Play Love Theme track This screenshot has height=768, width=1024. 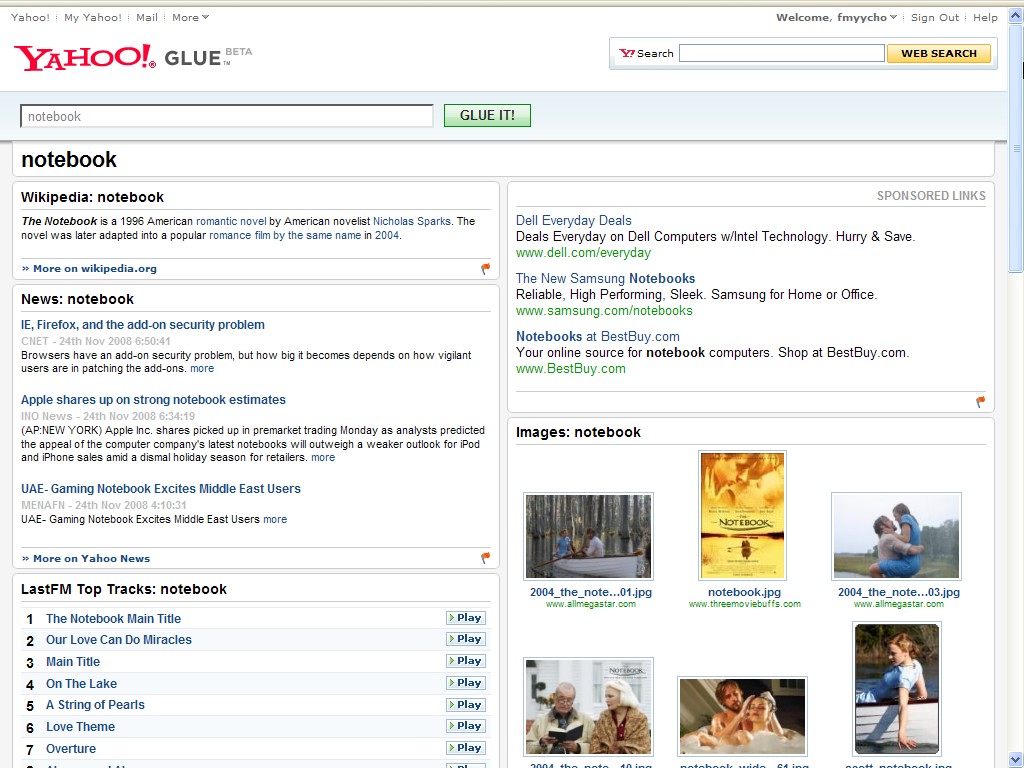[x=466, y=726]
